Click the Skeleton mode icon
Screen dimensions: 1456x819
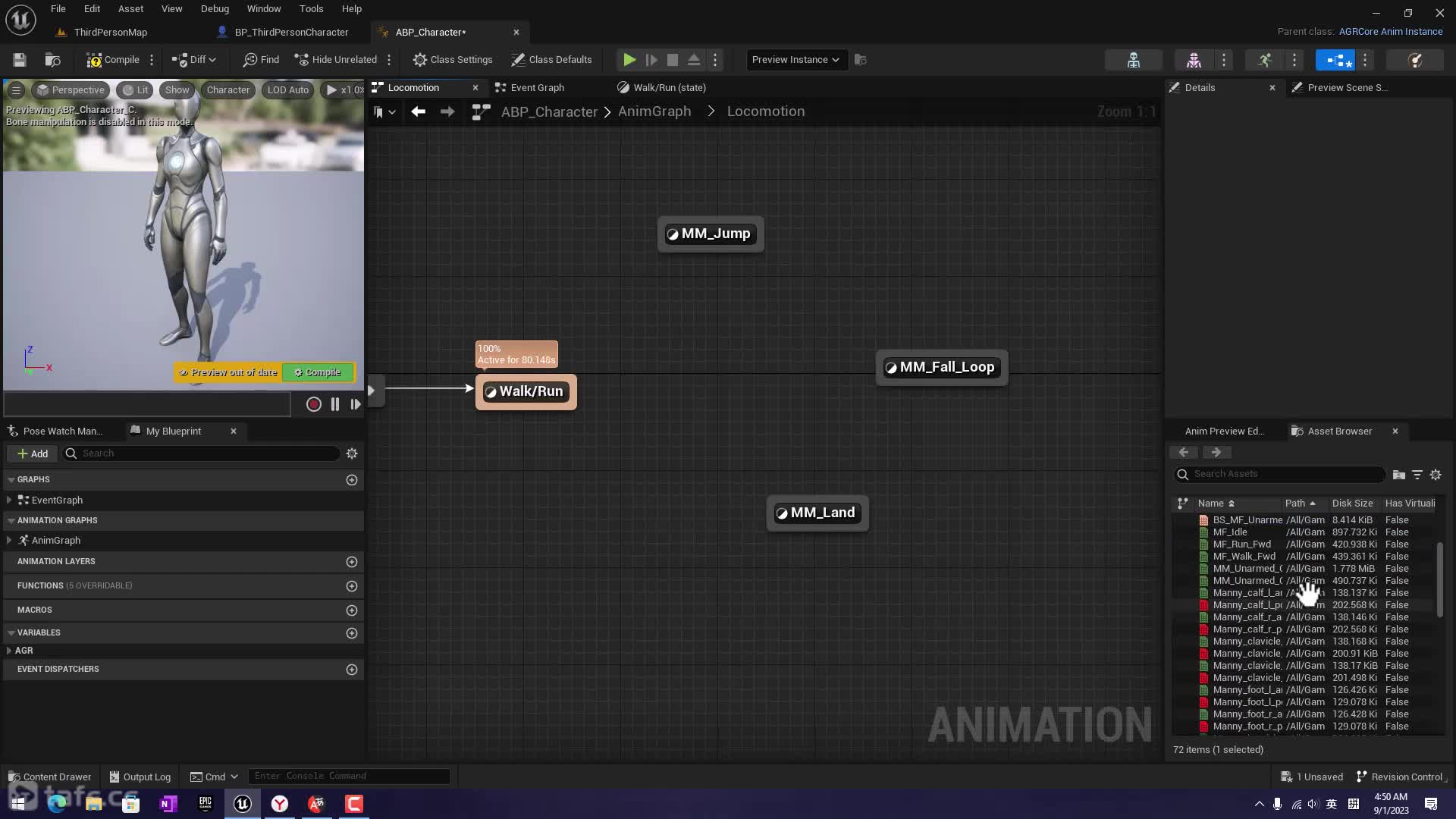[1134, 60]
